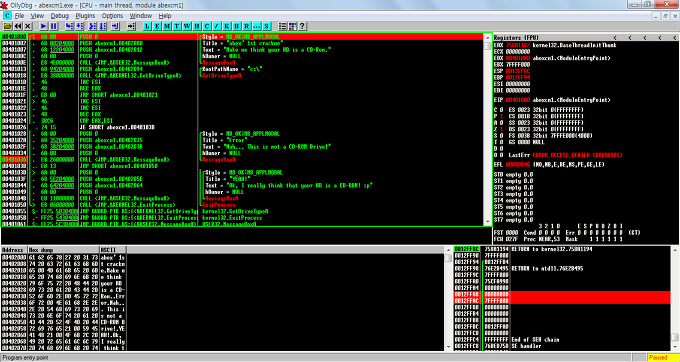Open Call stack with K icon
Image resolution: width=680 pixels, height=362 pixels.
click(x=227, y=26)
